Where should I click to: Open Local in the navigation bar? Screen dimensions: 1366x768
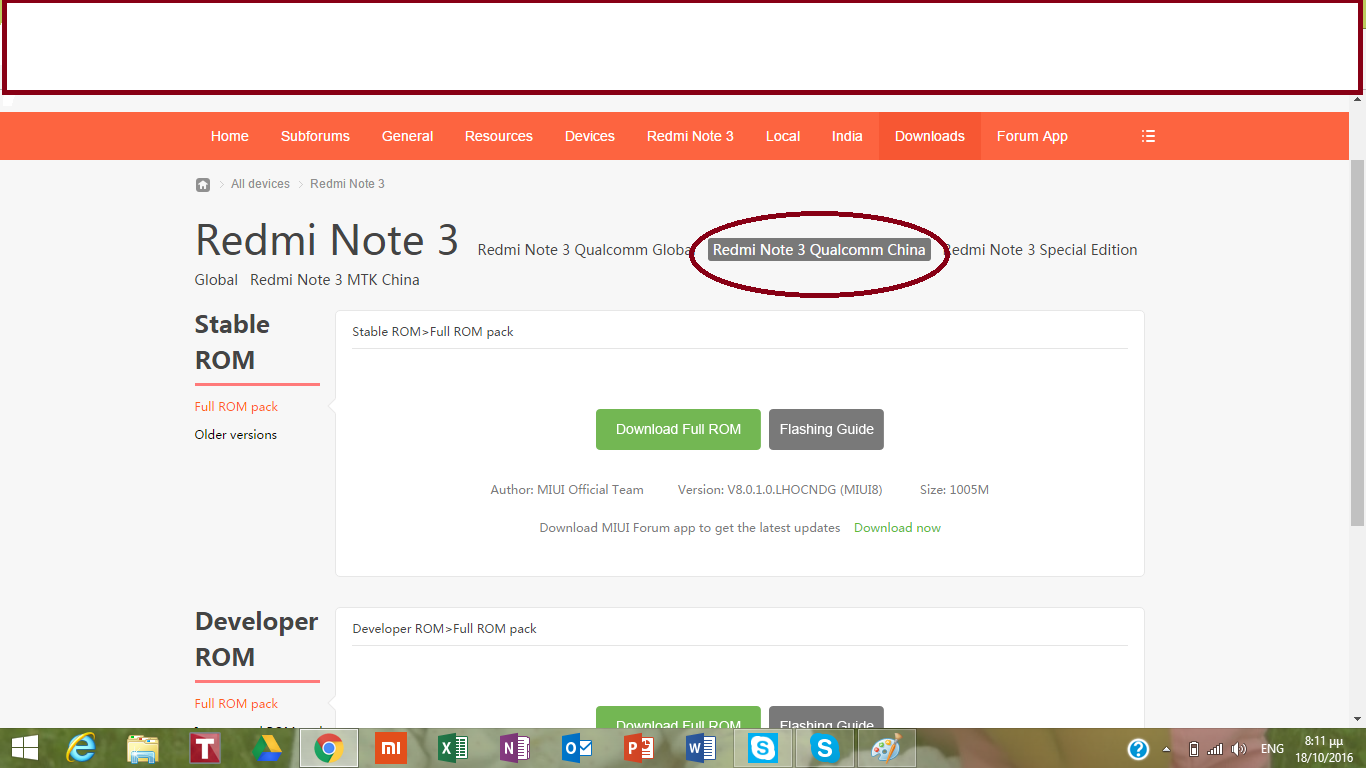(783, 136)
